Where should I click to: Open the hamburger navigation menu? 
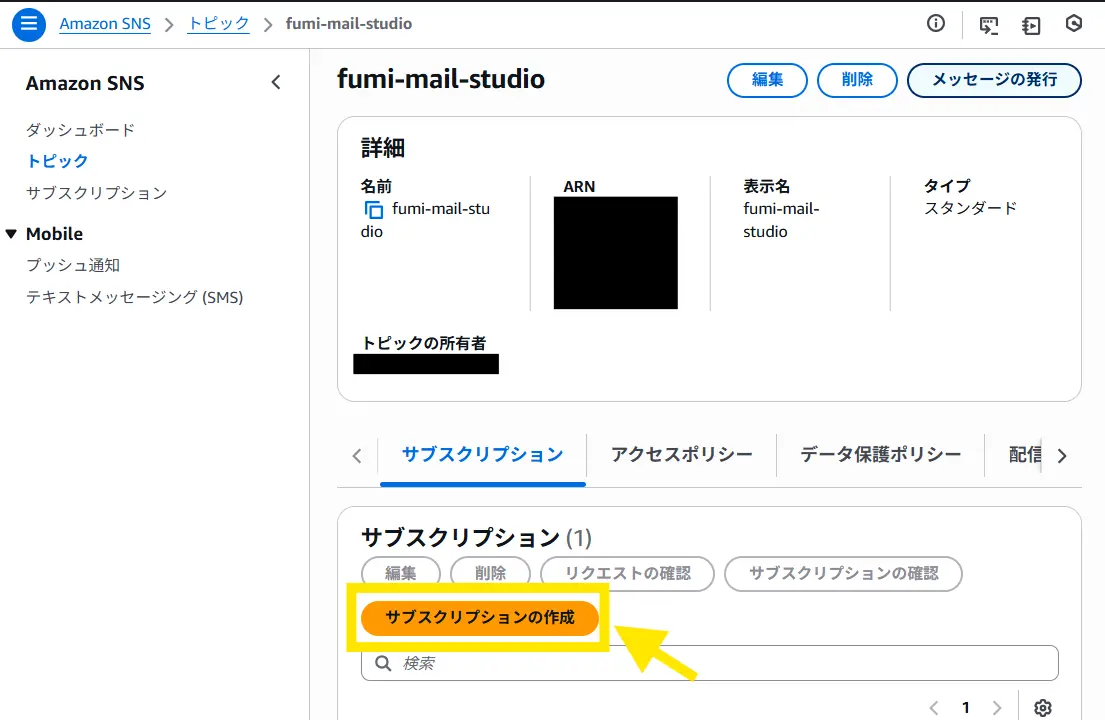(x=29, y=24)
